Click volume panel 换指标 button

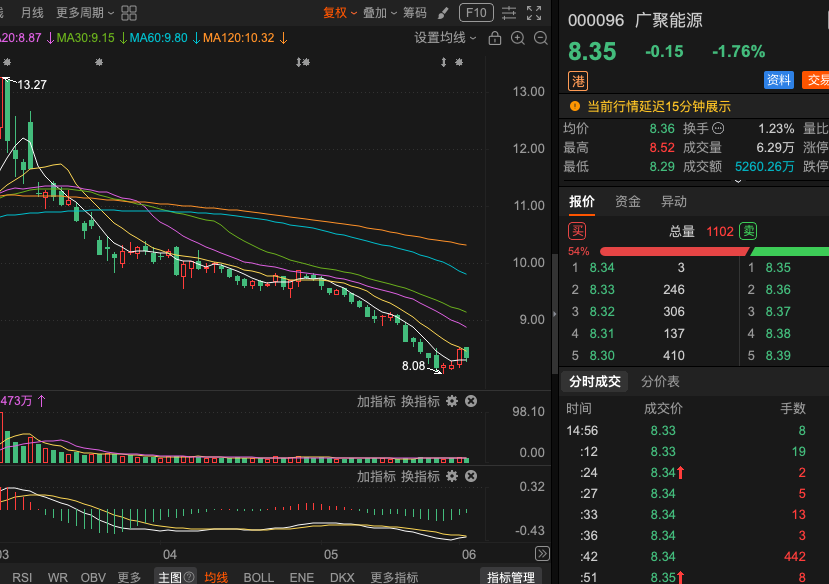point(420,402)
